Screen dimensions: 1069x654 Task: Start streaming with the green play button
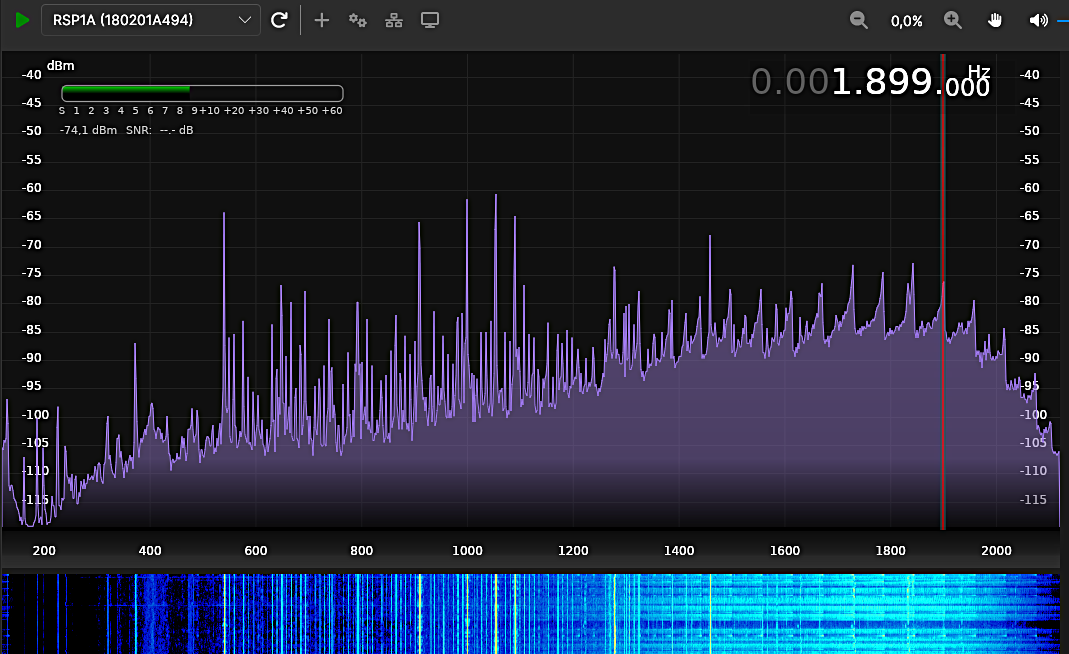tap(22, 20)
